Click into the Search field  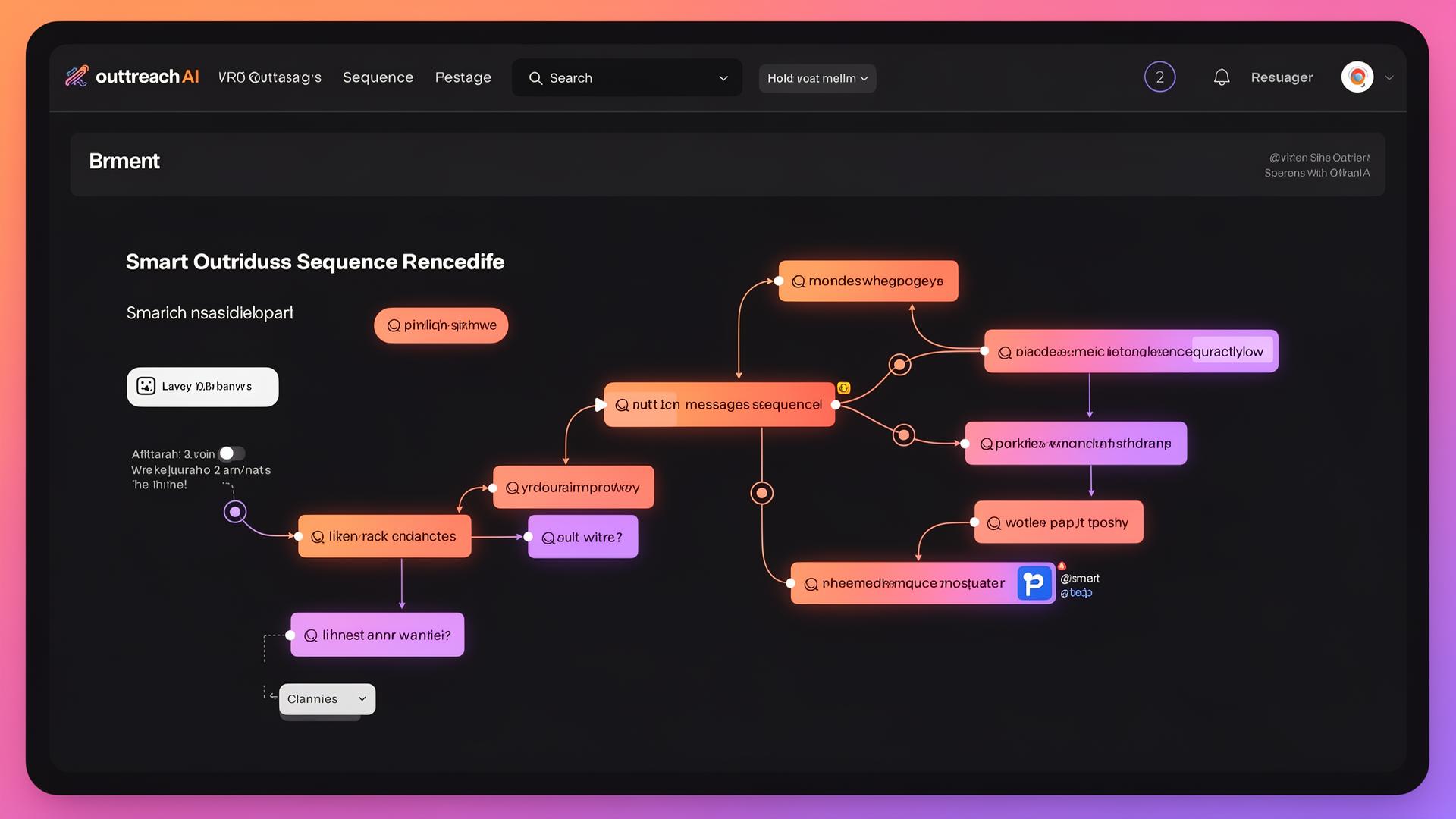(x=627, y=77)
